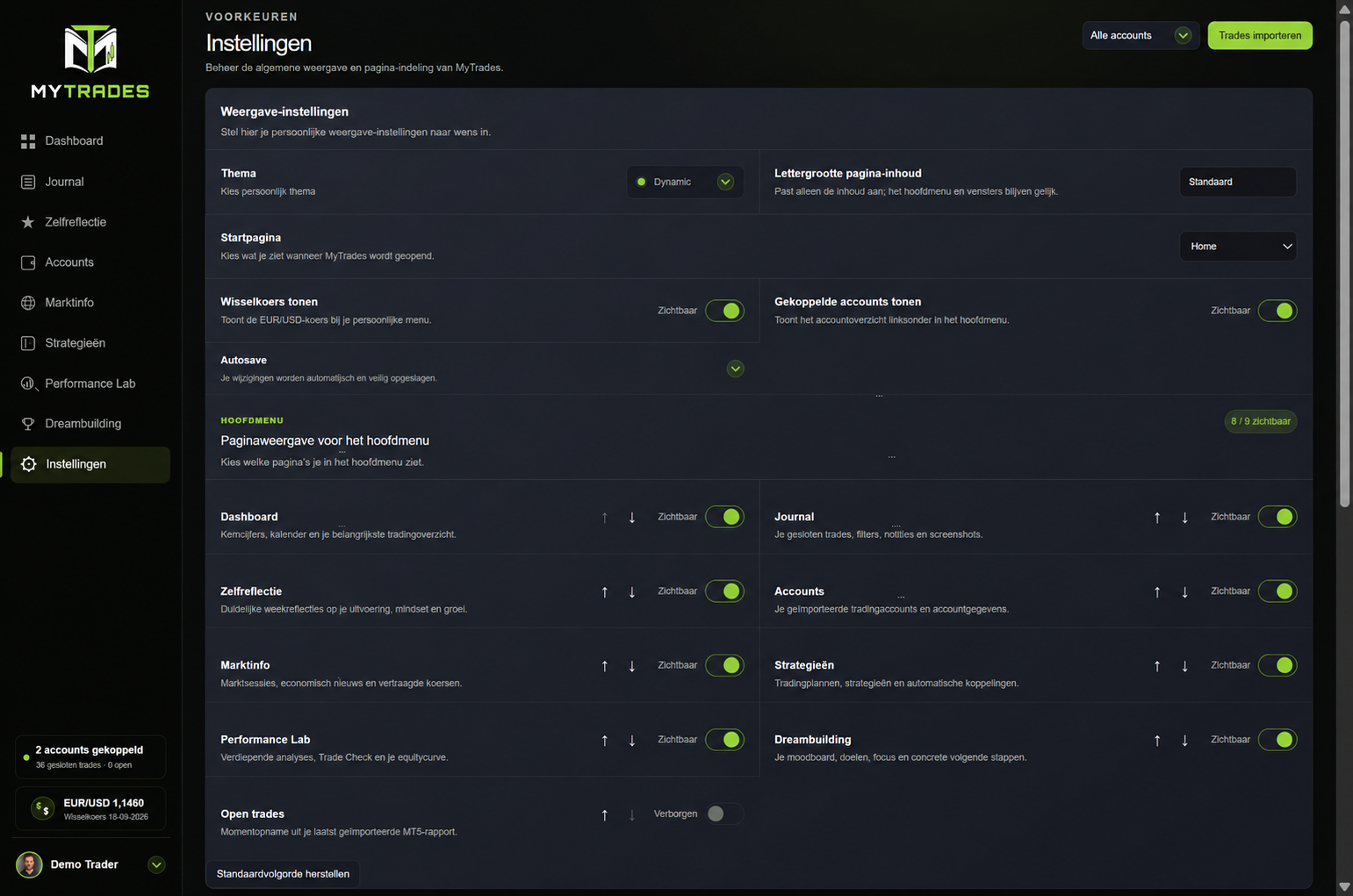Viewport: 1353px width, 896px height.
Task: Open the Thema Dynamic dropdown
Action: (685, 182)
